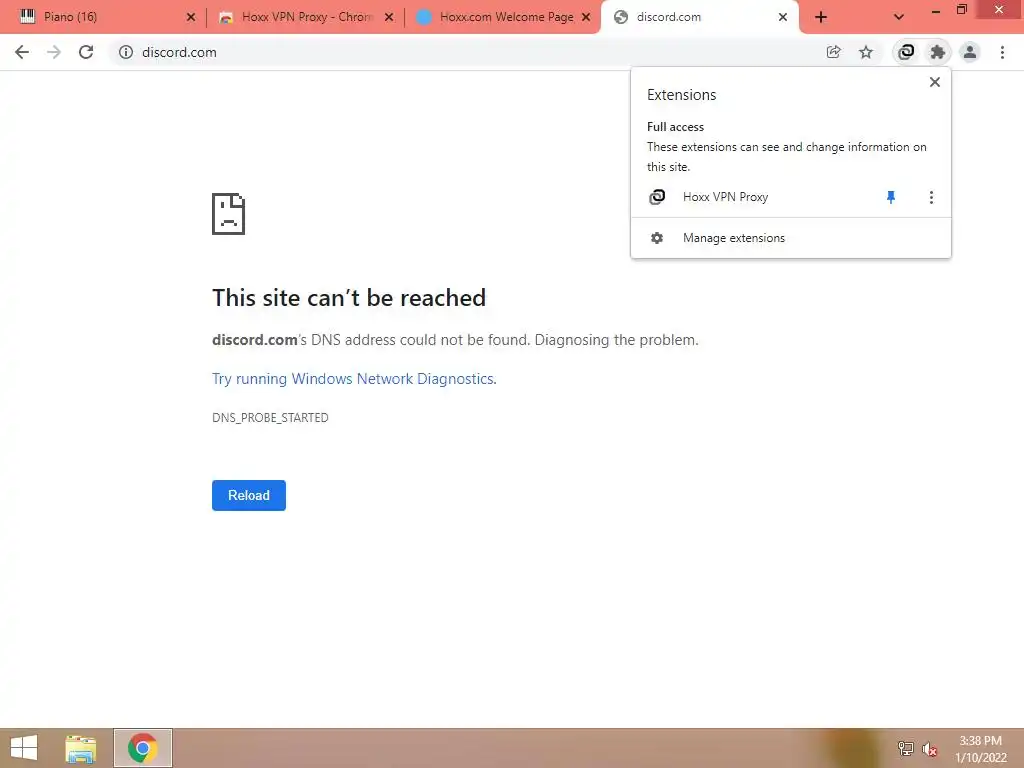Viewport: 1024px width, 768px height.
Task: Reload the page via the toolbar refresh icon
Action: coord(86,52)
